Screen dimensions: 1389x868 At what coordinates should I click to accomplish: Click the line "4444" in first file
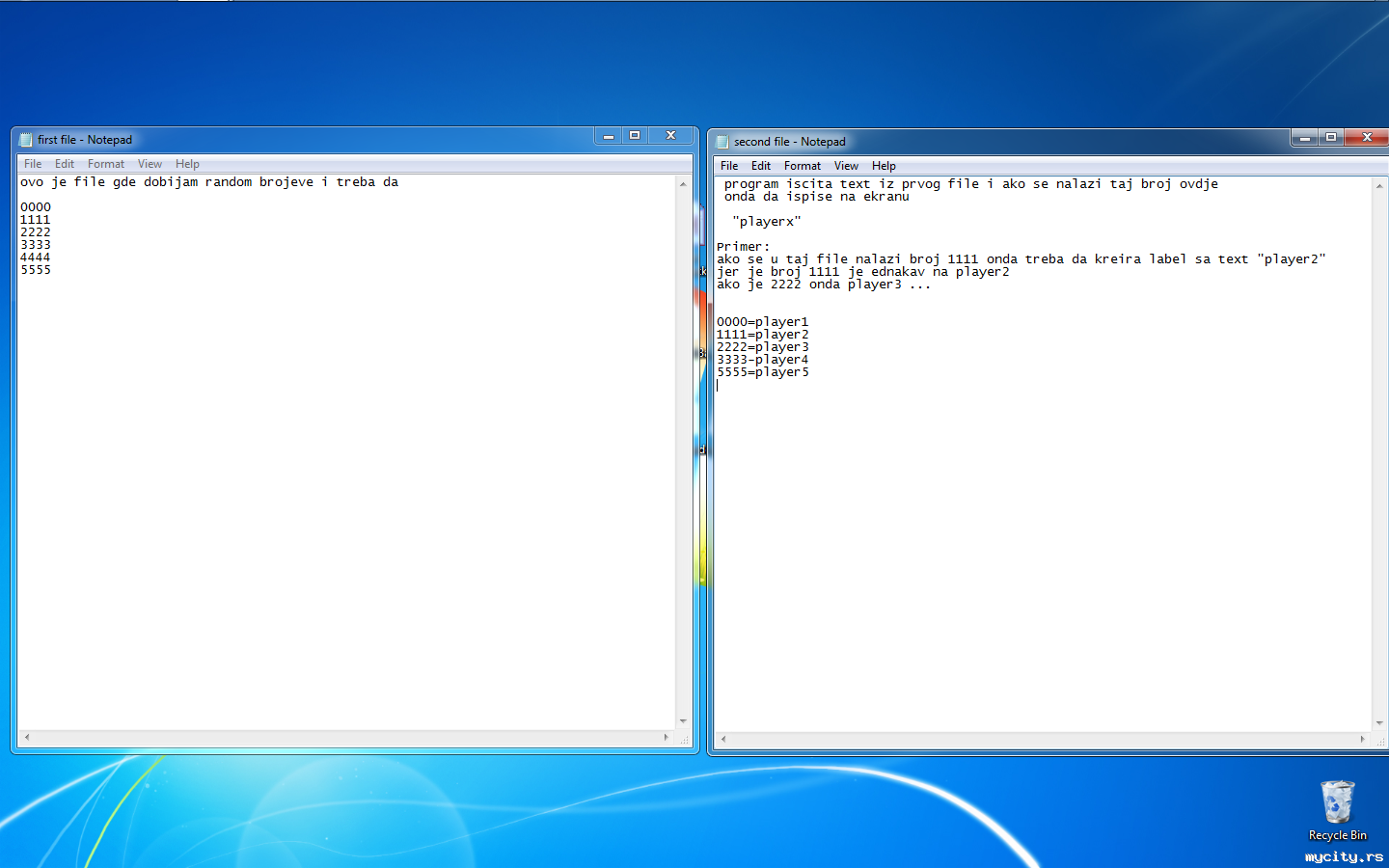click(x=36, y=258)
